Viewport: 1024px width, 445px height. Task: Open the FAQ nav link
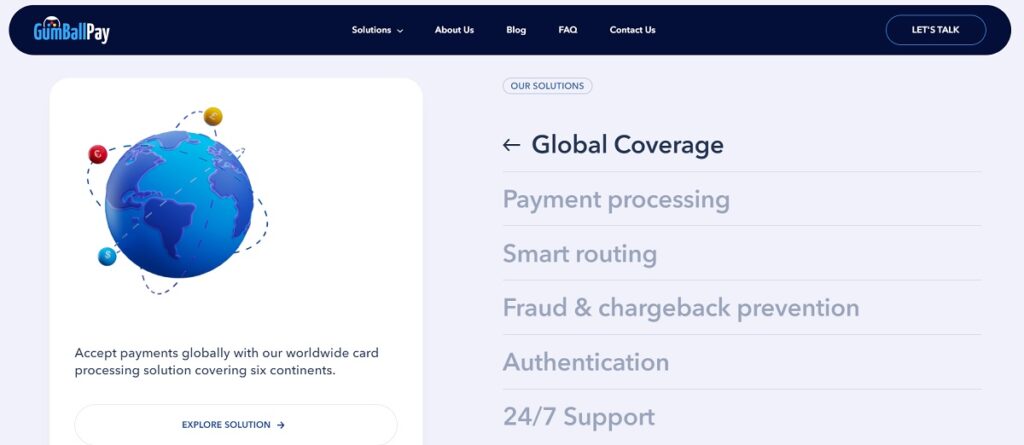tap(568, 30)
